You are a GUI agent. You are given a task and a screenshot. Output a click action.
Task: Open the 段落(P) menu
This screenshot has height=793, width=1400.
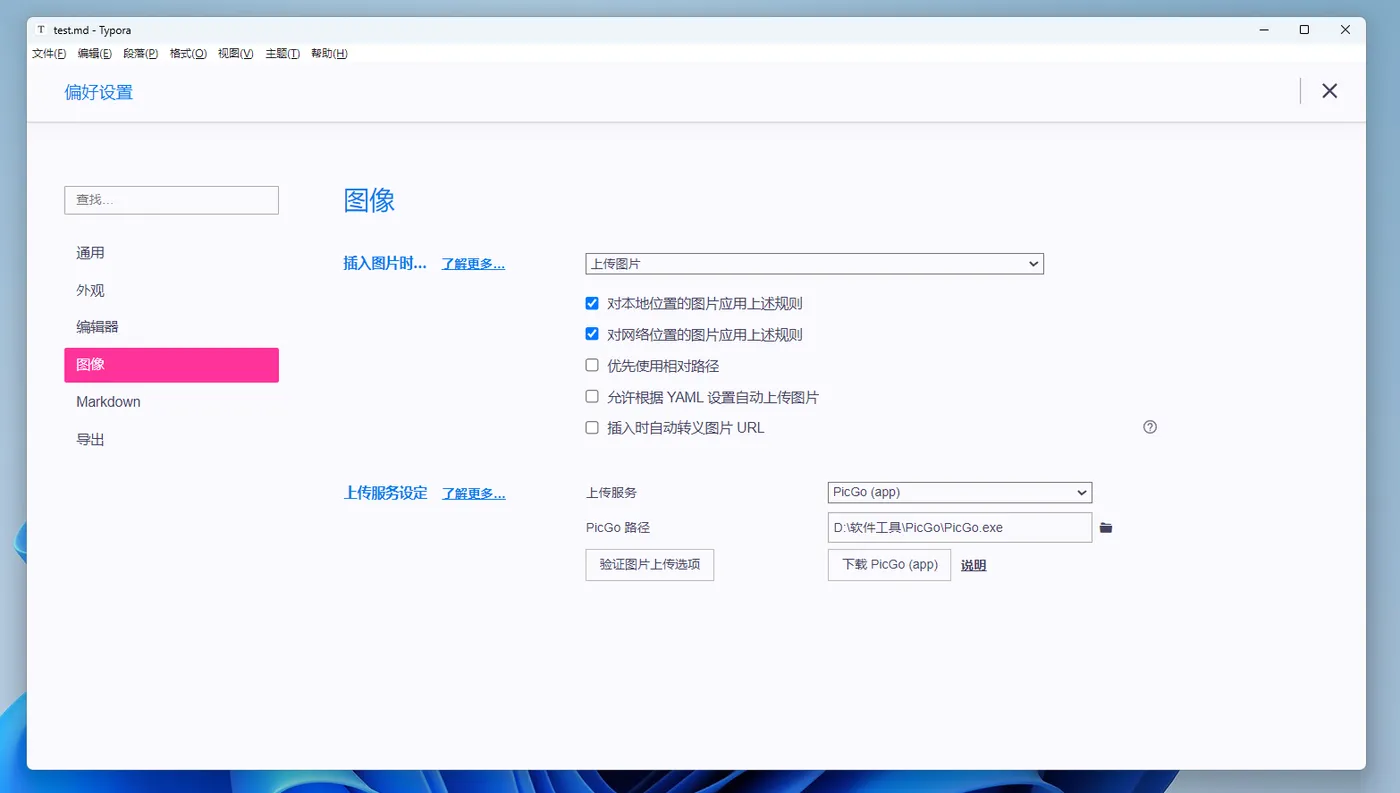(141, 54)
